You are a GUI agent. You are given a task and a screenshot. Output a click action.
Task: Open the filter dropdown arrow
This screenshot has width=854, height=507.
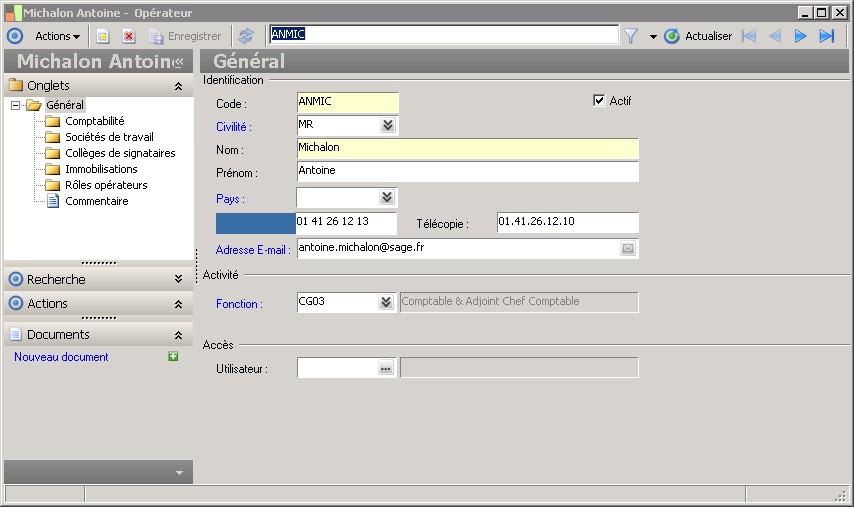point(653,37)
